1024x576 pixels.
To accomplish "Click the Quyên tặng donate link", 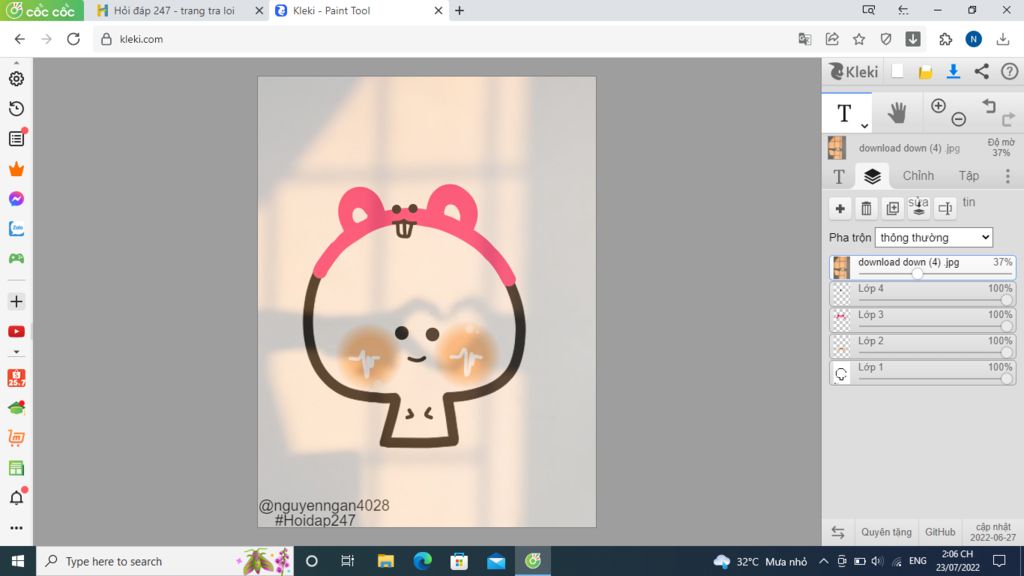I will click(886, 532).
